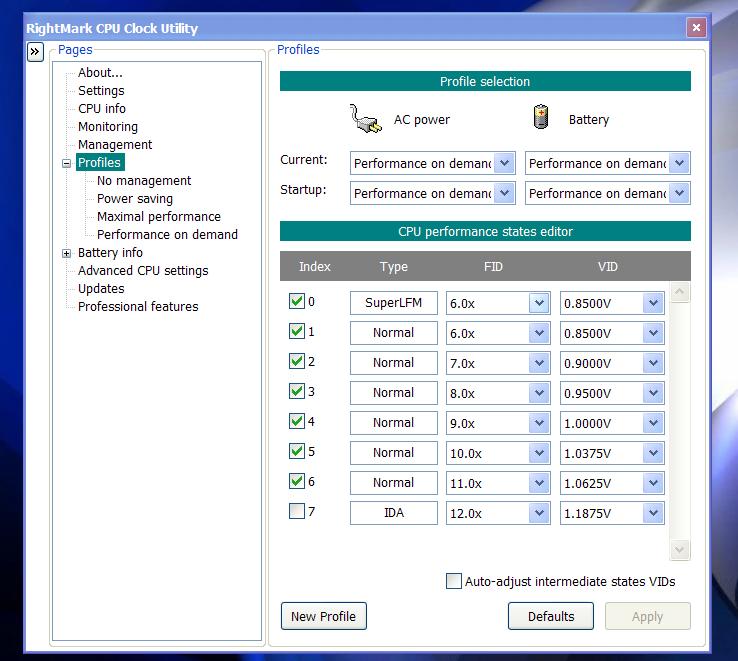Click the VID column header

pyautogui.click(x=607, y=266)
